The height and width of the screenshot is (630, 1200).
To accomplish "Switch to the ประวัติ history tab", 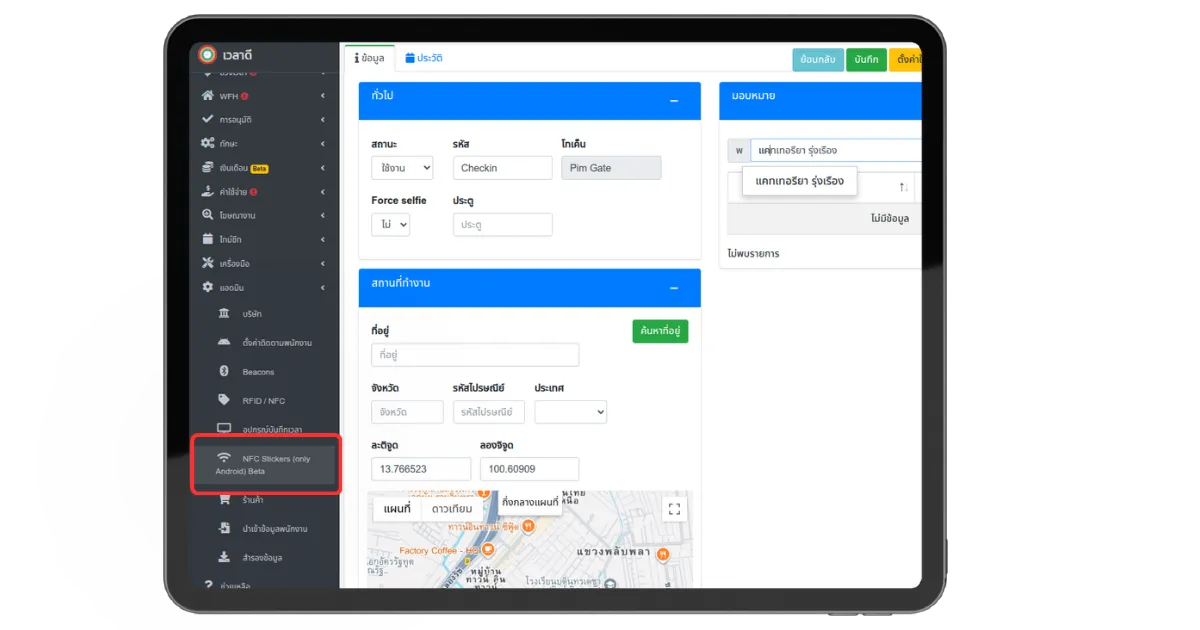I will (424, 58).
